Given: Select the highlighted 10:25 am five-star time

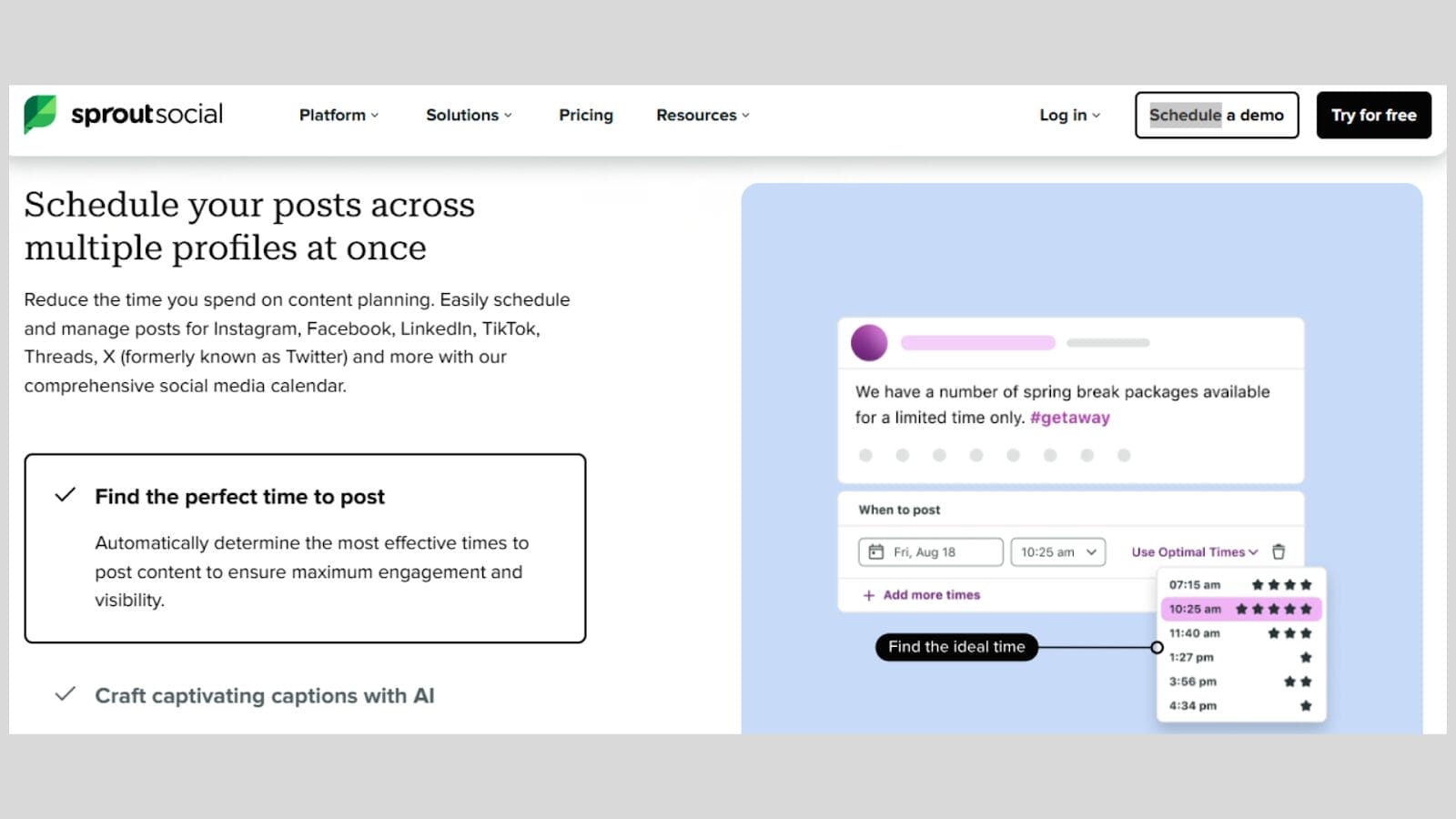Looking at the screenshot, I should pos(1240,609).
